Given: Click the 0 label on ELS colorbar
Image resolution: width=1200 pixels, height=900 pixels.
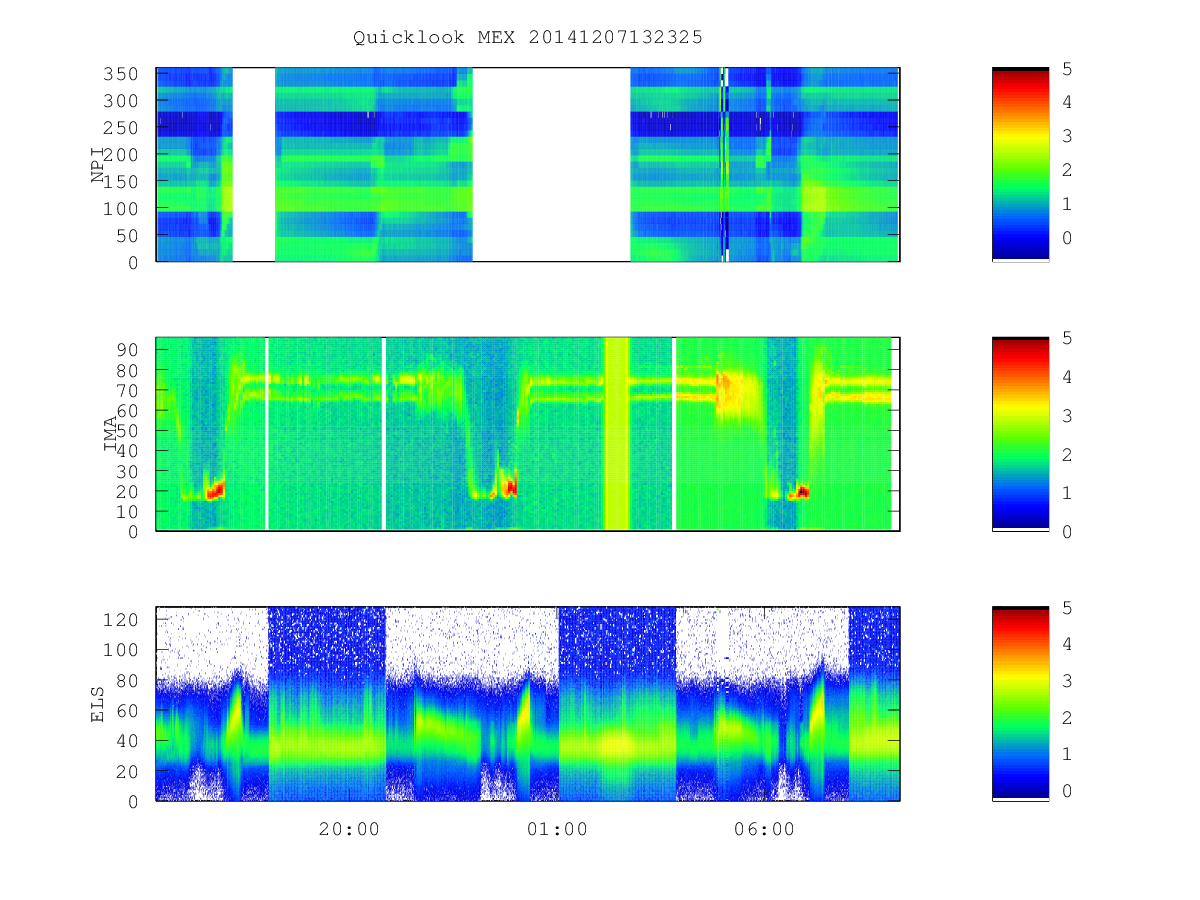Looking at the screenshot, I should (x=1067, y=790).
